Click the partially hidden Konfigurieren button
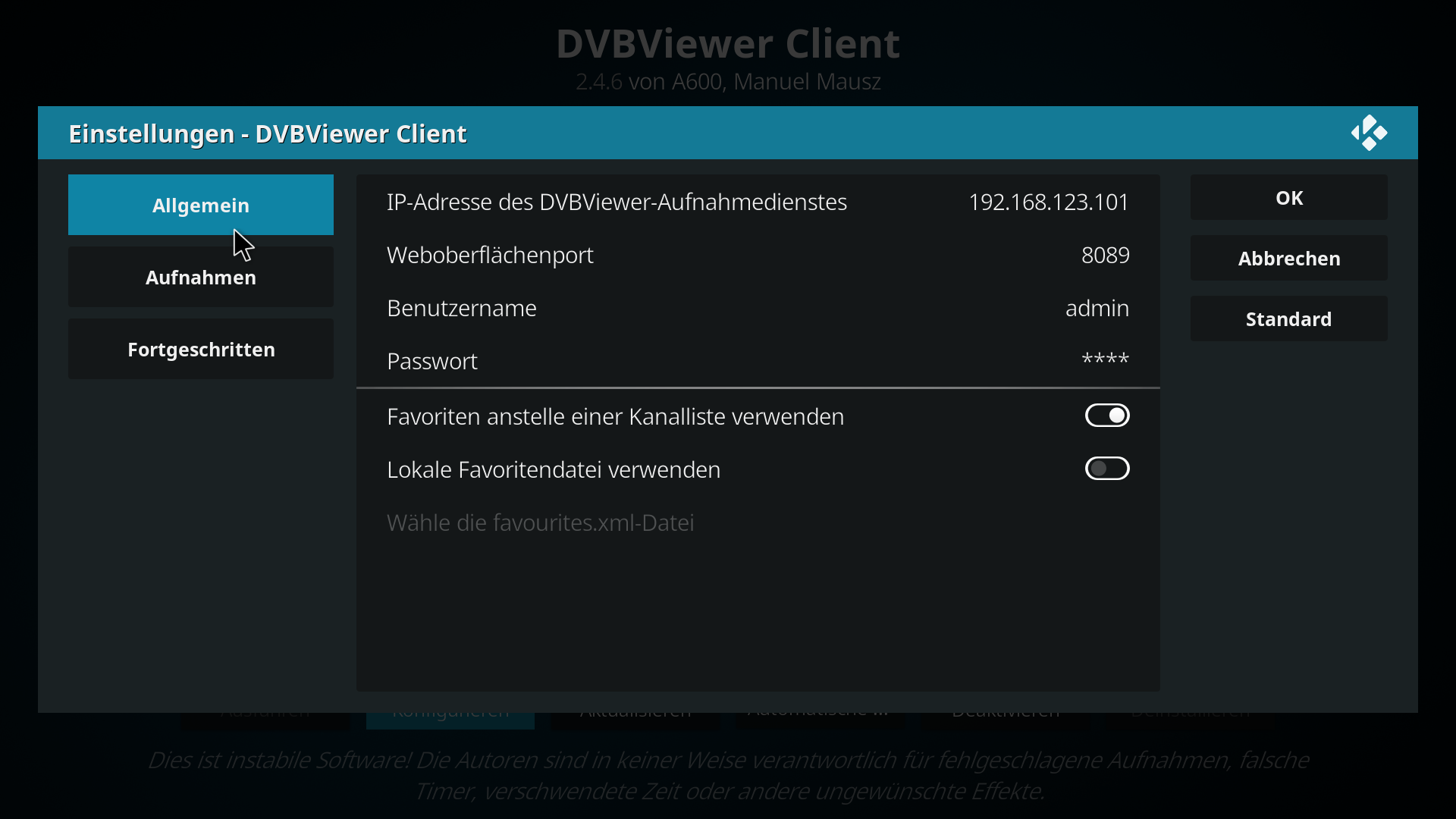 450,720
